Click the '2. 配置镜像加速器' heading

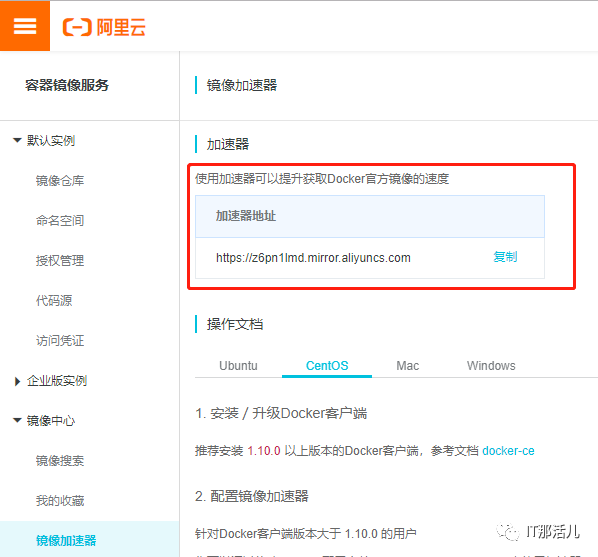pos(252,496)
